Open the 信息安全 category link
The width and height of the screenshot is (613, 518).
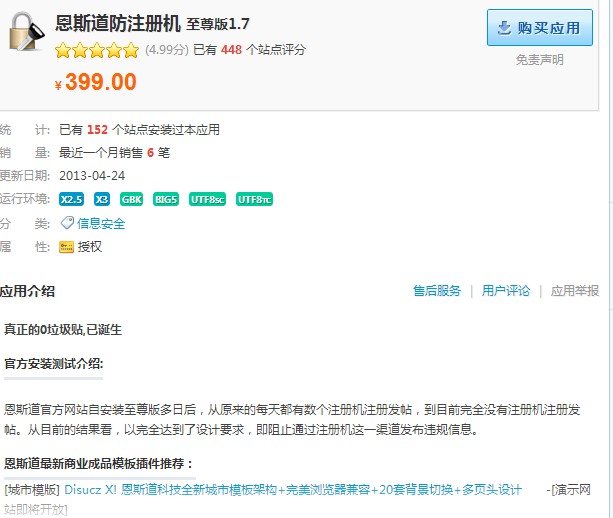(101, 224)
